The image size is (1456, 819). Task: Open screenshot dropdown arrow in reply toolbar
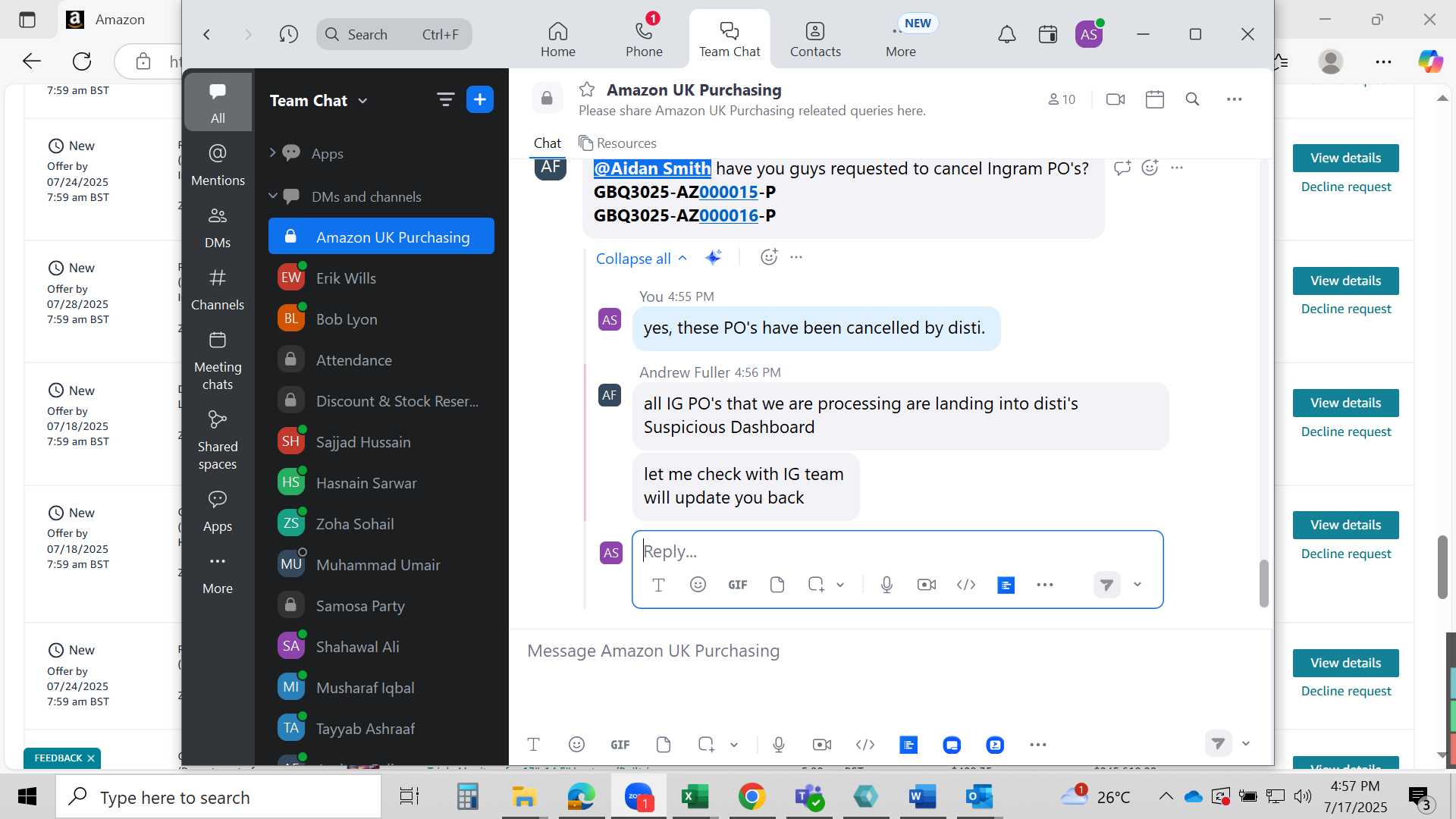[x=840, y=585]
